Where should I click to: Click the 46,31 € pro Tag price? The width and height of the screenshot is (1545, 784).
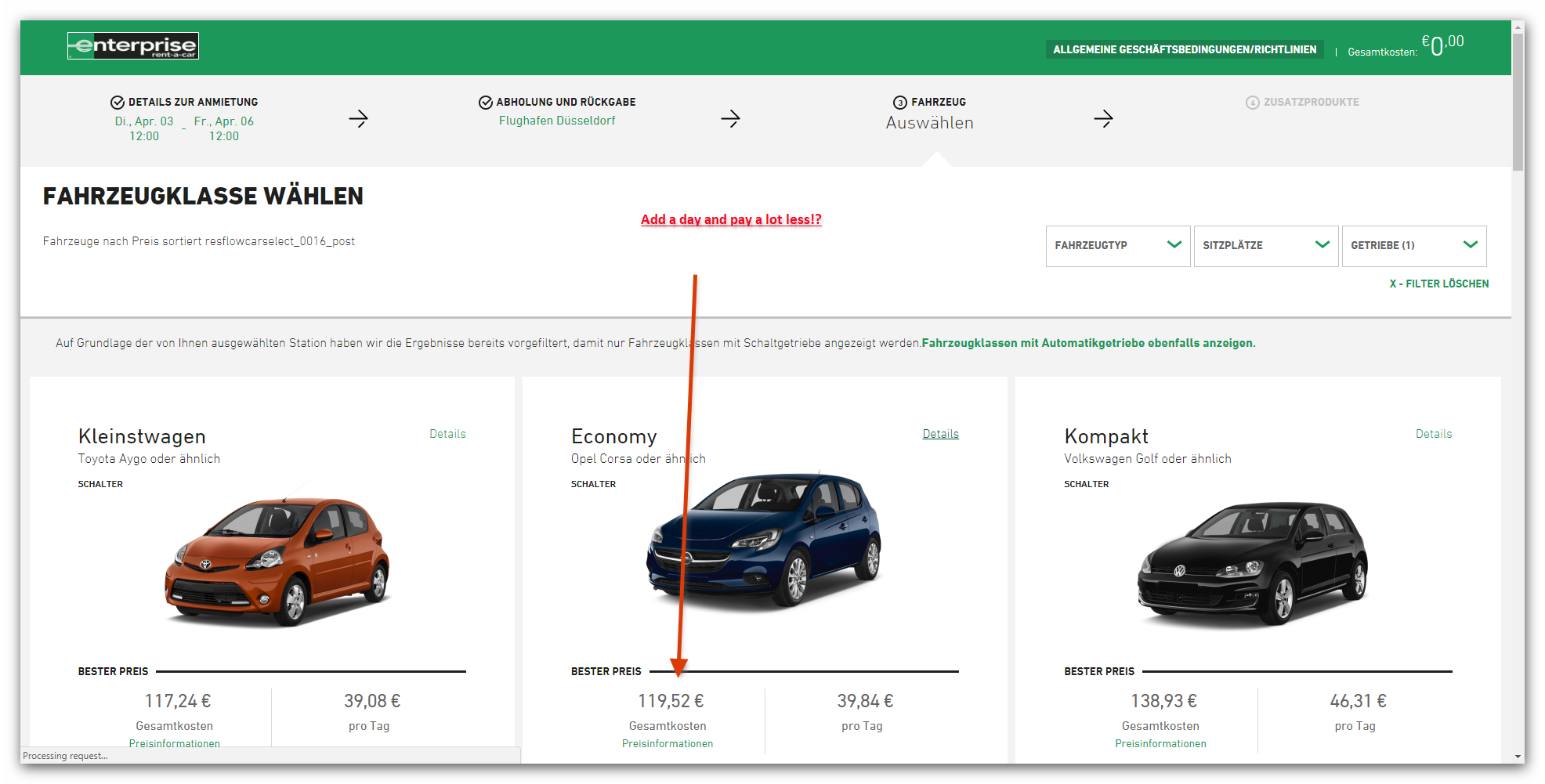click(x=1358, y=701)
